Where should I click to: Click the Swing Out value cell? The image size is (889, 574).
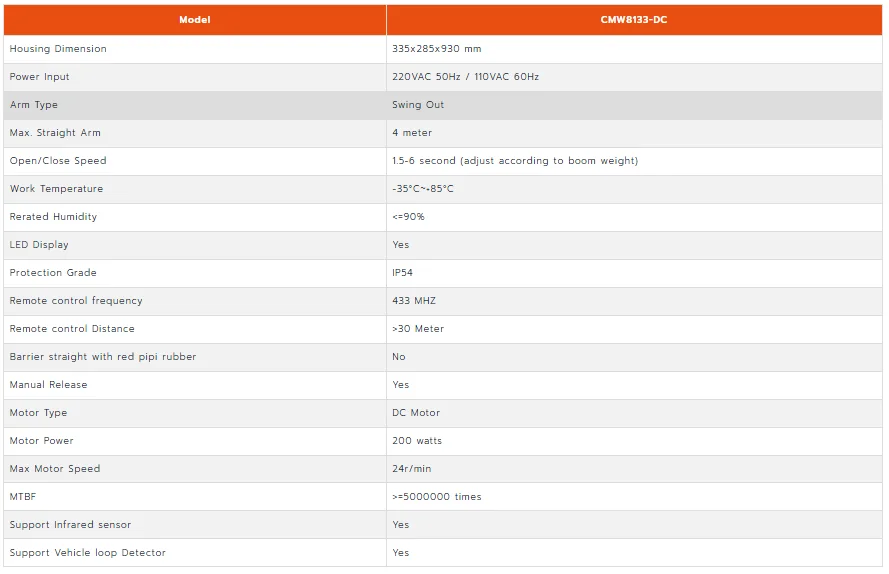pos(634,105)
